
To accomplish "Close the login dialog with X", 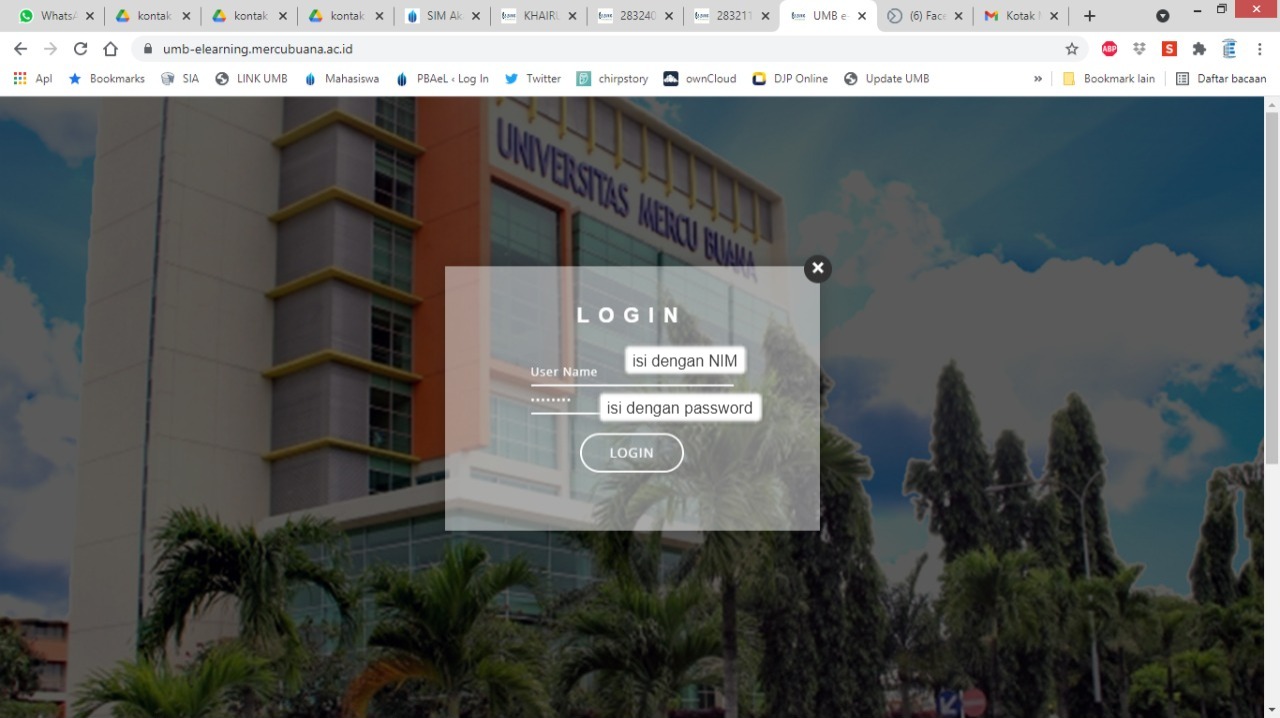I will (x=818, y=268).
